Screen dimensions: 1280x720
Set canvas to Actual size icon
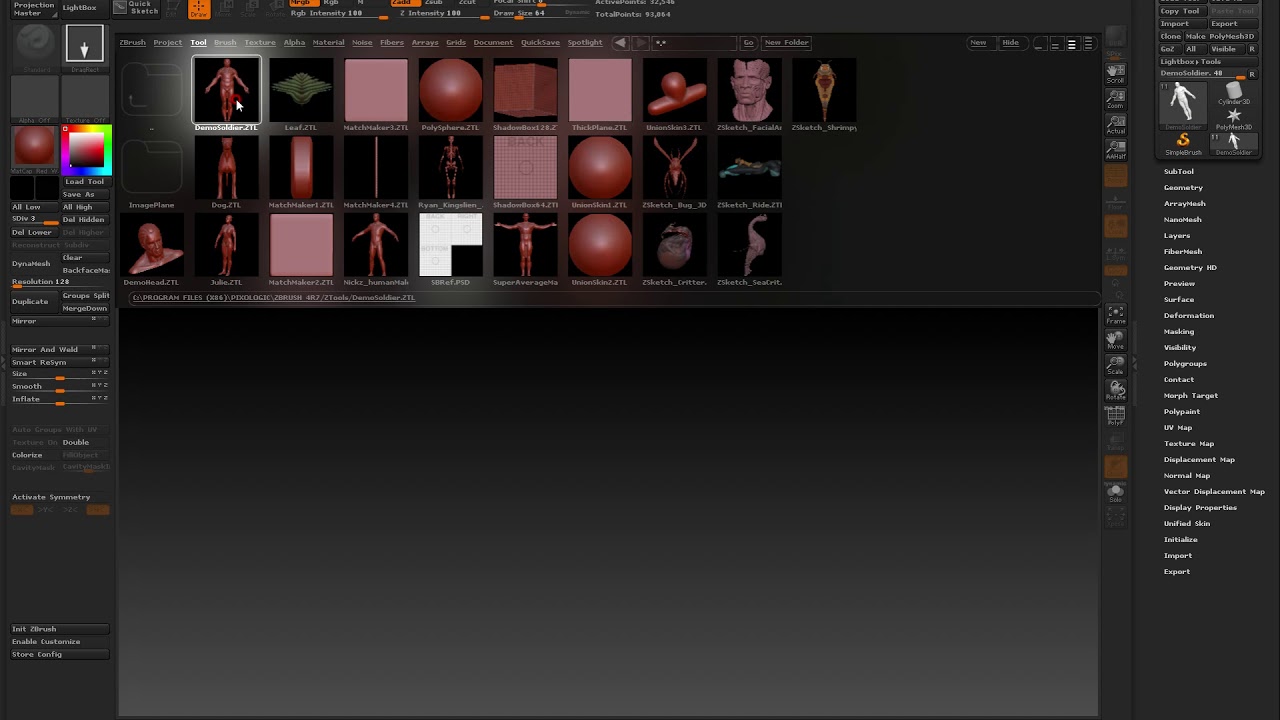[x=1115, y=125]
